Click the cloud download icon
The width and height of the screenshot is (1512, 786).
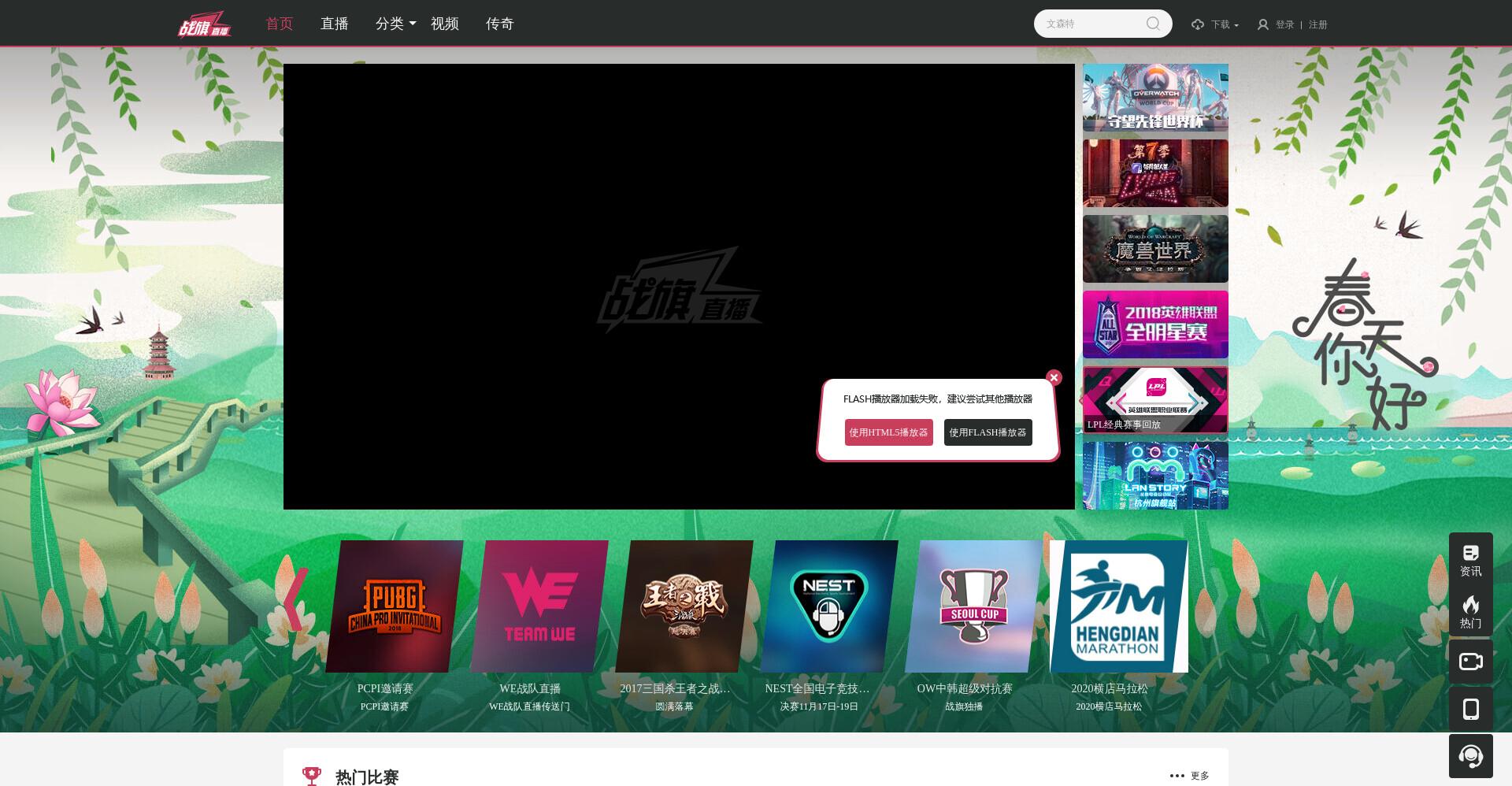click(x=1198, y=24)
